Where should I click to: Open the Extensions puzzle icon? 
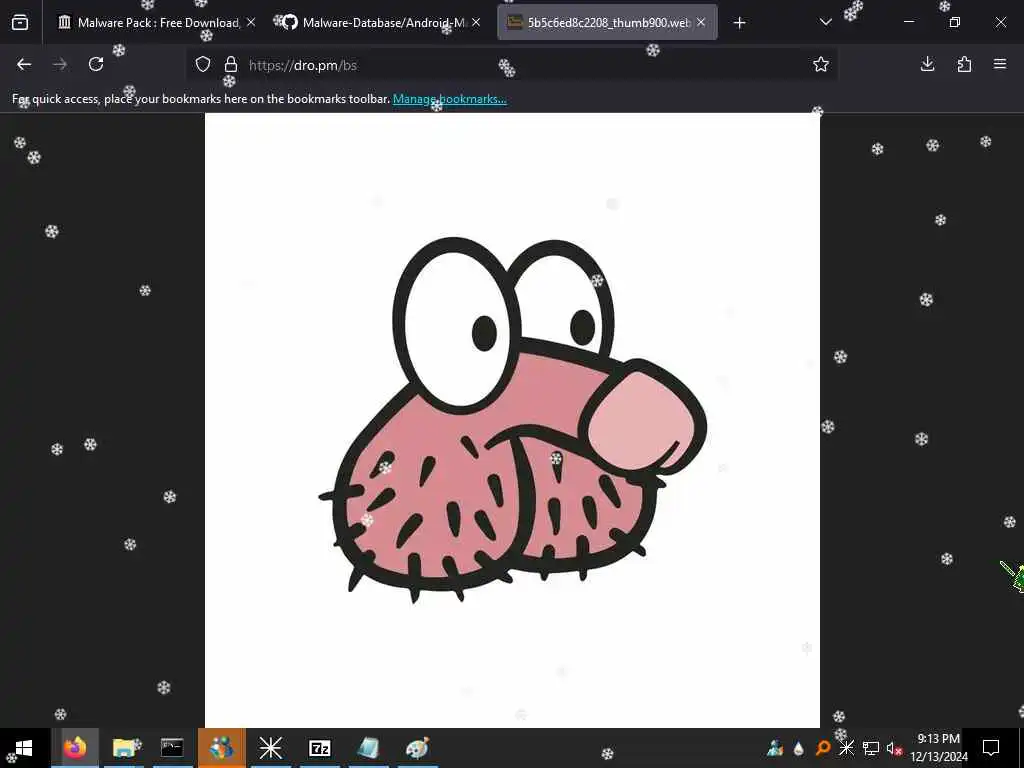[x=964, y=64]
